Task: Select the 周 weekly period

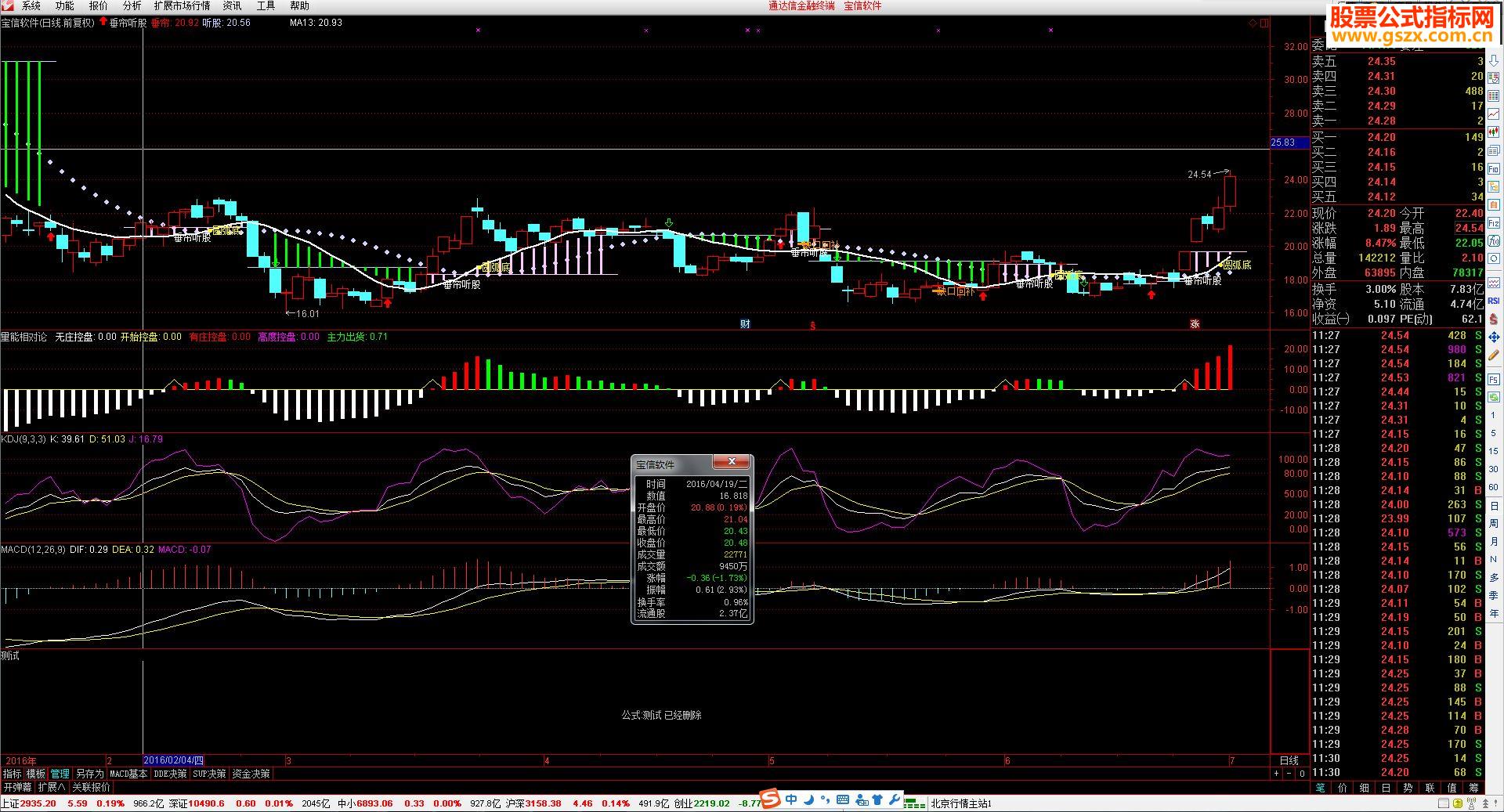Action: [1493, 523]
